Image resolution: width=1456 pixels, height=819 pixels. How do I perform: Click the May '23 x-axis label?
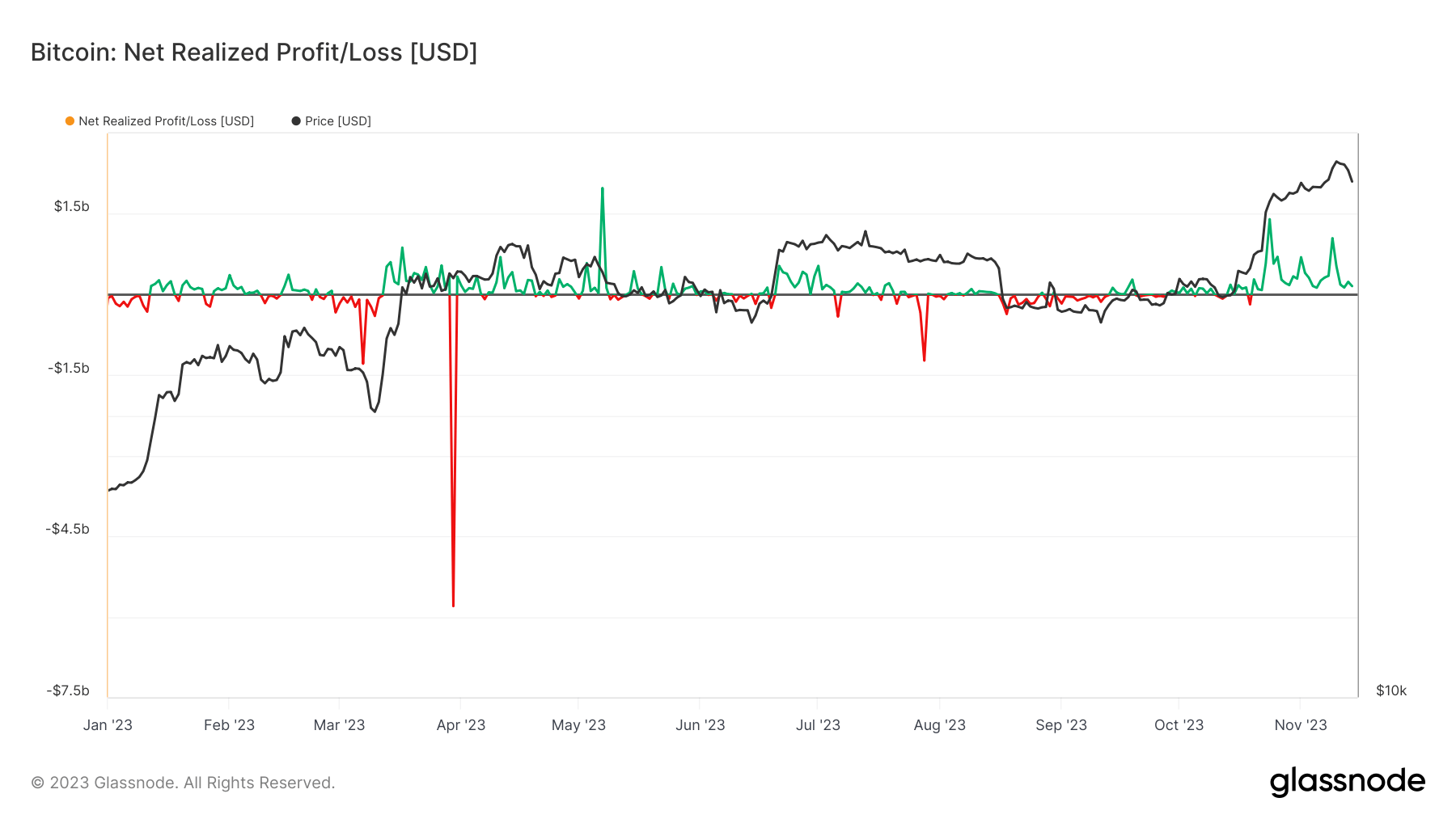(578, 725)
